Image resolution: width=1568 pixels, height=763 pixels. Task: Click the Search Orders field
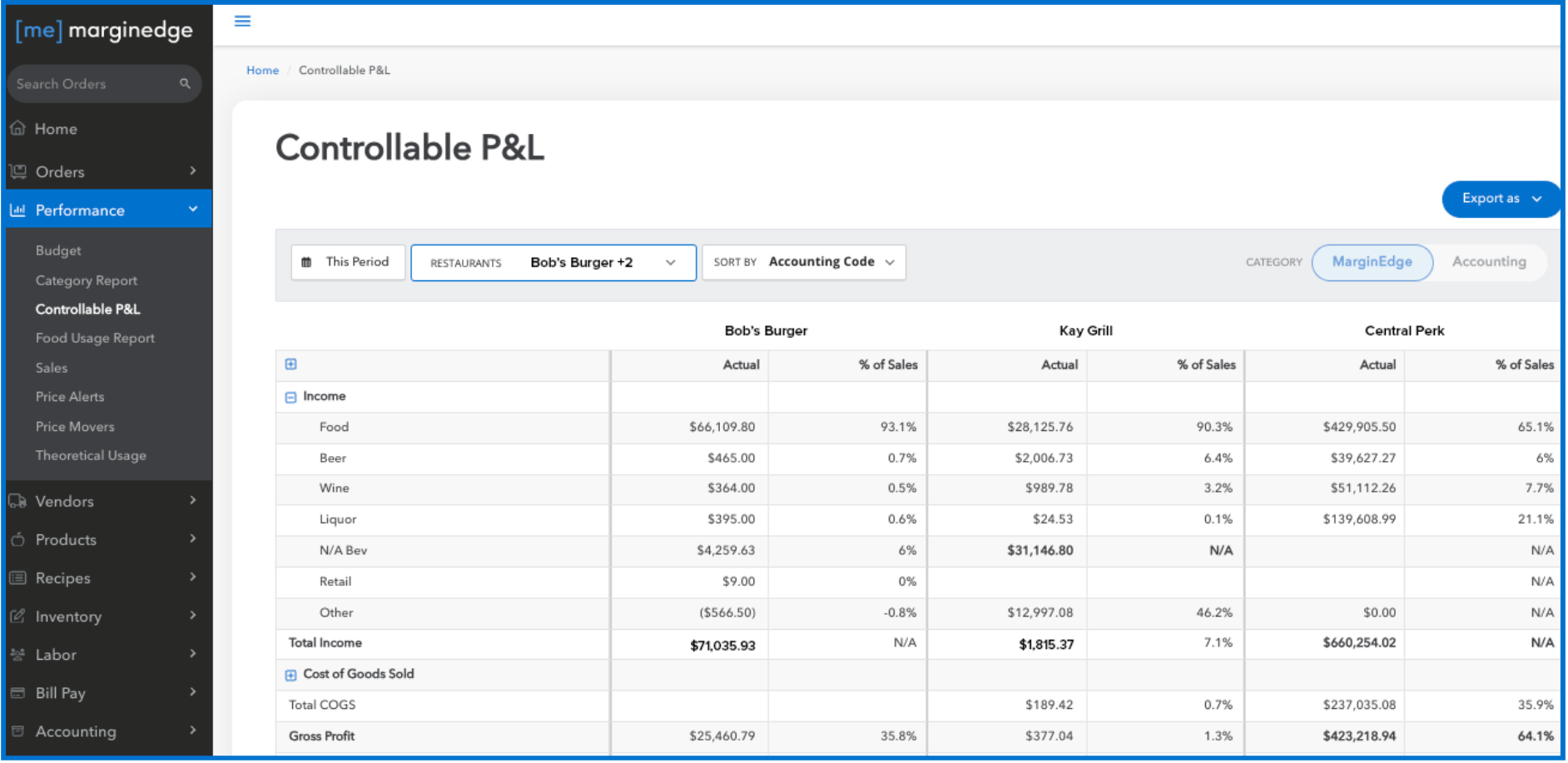coord(104,84)
